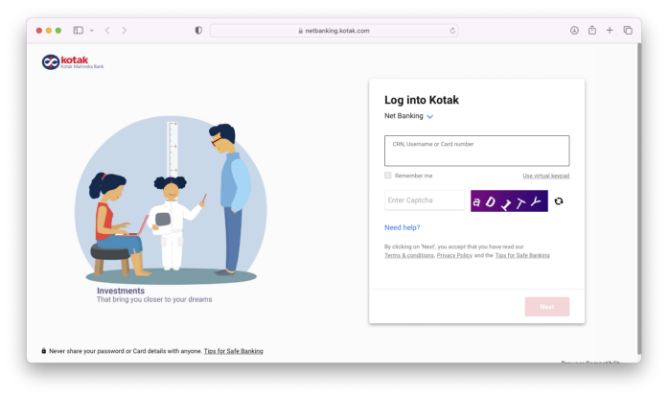Go forward with the browser forward arrow
This screenshot has height=398, width=668.
point(124,30)
